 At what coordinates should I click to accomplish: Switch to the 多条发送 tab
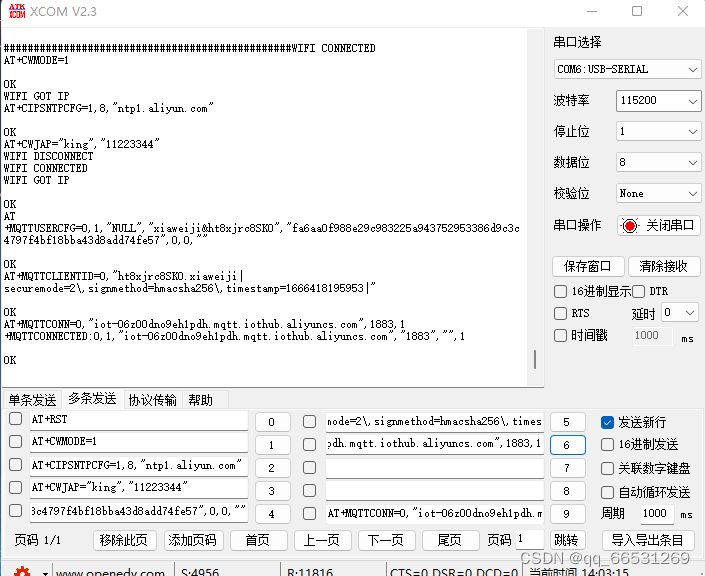pyautogui.click(x=92, y=398)
